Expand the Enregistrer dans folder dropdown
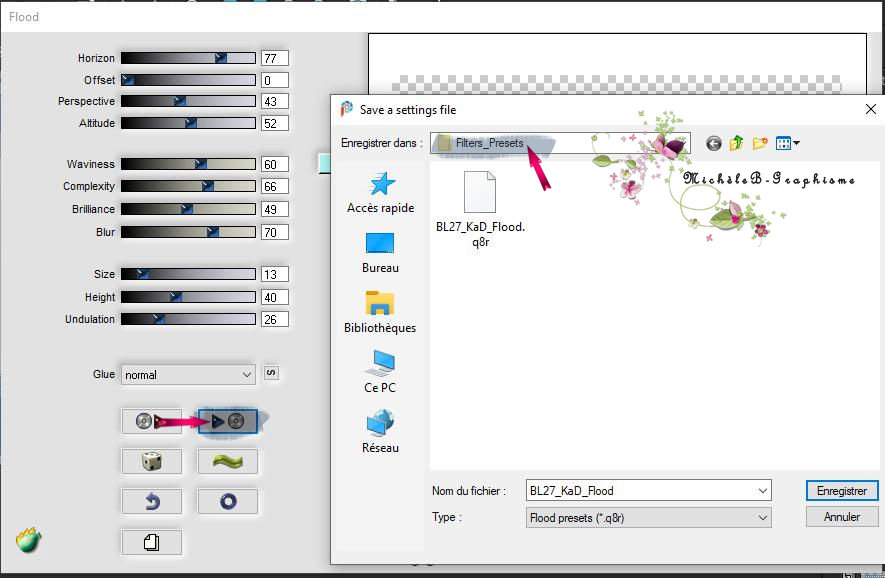The height and width of the screenshot is (578, 885). coord(560,143)
